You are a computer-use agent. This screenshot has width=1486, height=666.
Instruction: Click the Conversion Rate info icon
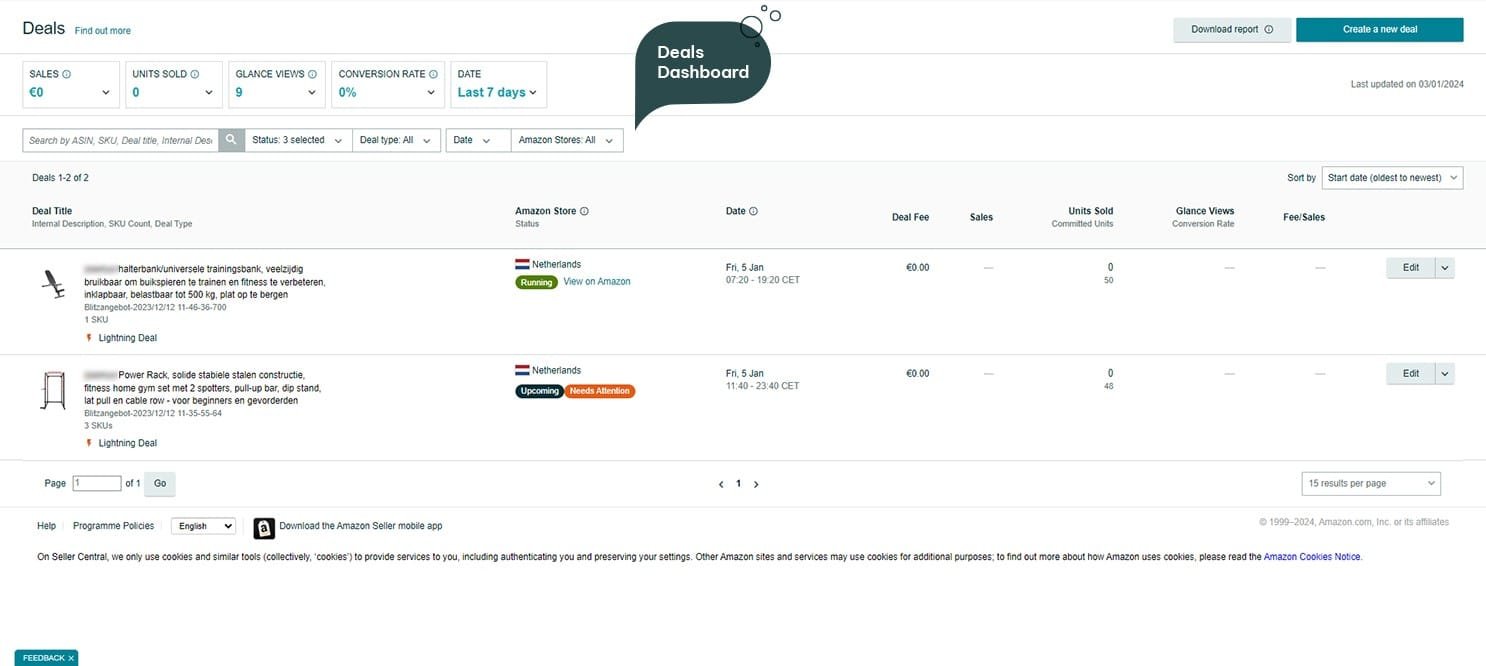(x=434, y=74)
